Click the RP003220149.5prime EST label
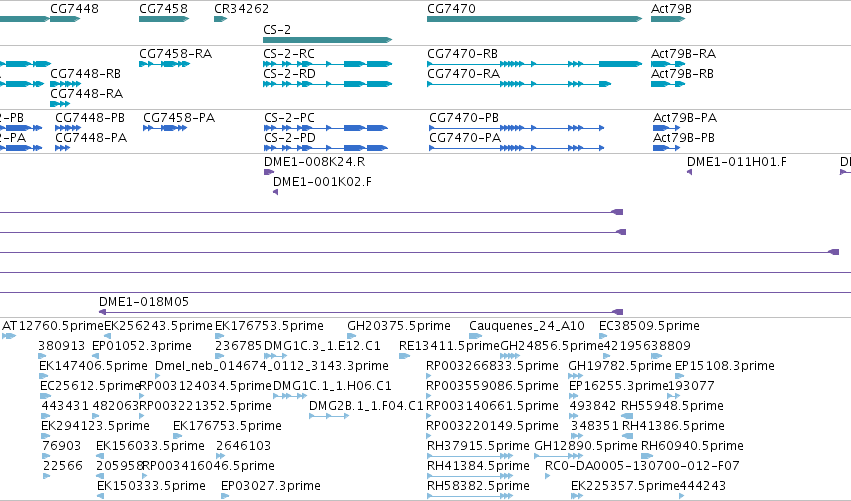The height and width of the screenshot is (501, 851). click(x=492, y=426)
